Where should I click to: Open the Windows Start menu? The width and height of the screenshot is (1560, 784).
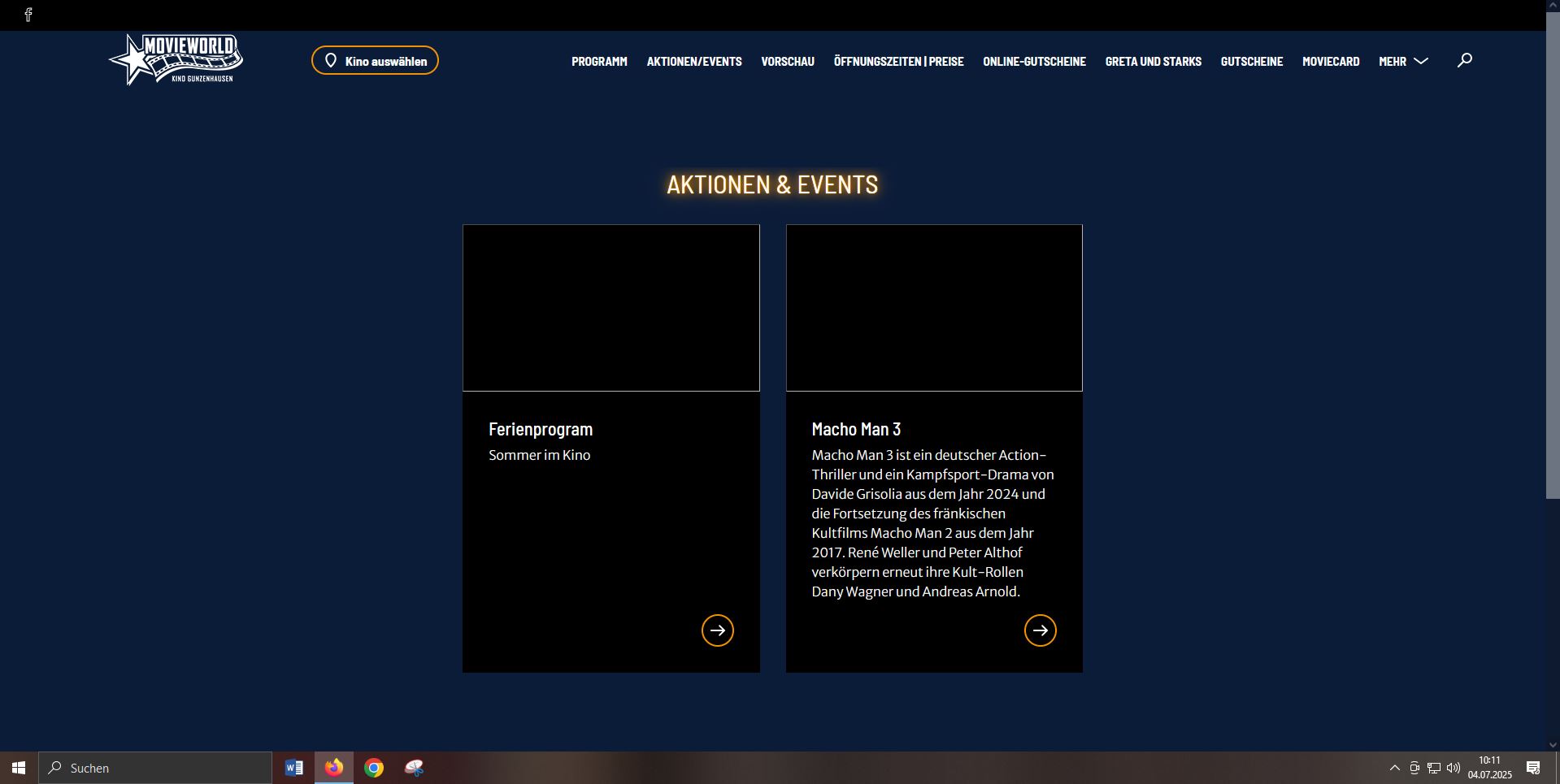19,768
